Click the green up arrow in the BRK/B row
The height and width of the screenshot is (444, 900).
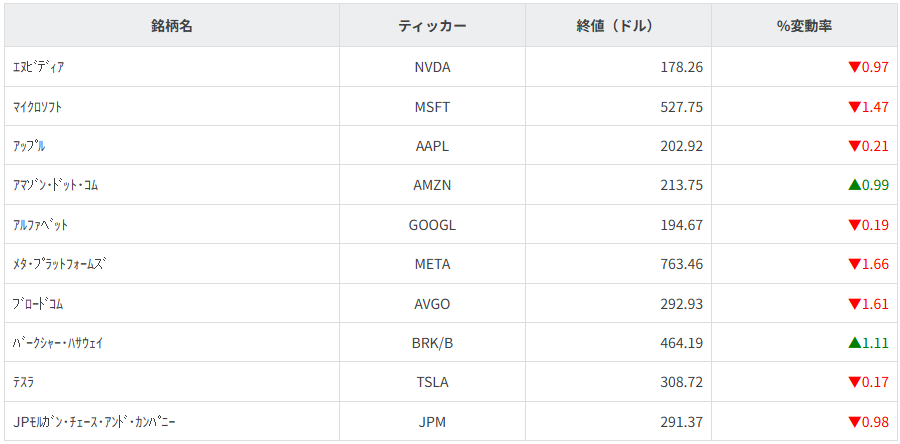click(x=854, y=343)
